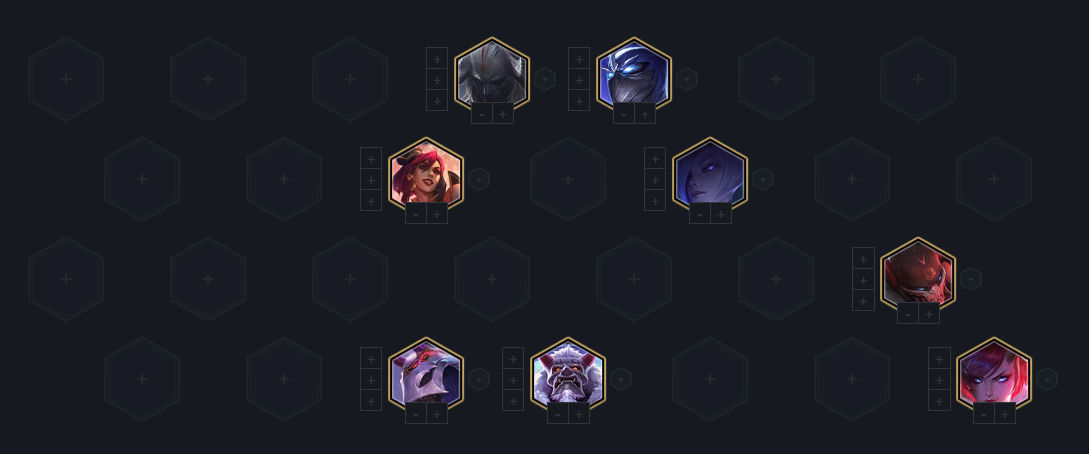Decrease star level of red-haired glowing-eyed woman
This screenshot has height=454, width=1089.
983,414
